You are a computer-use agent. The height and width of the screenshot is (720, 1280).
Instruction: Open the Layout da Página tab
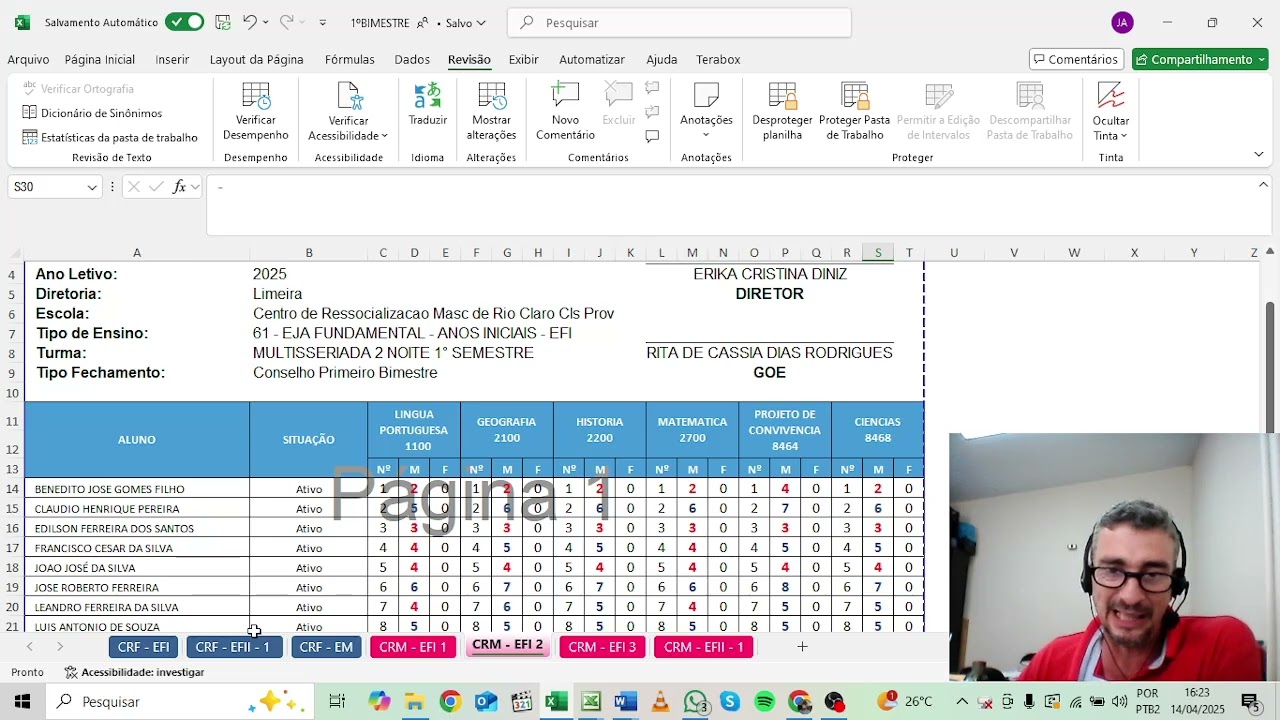[x=256, y=60]
